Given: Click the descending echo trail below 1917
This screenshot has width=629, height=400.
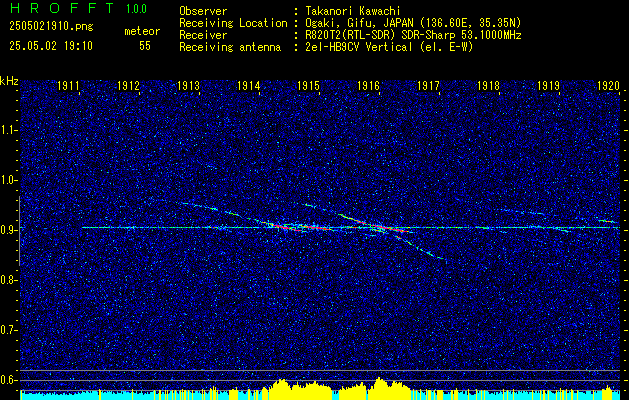Looking at the screenshot, I should pos(421,249).
